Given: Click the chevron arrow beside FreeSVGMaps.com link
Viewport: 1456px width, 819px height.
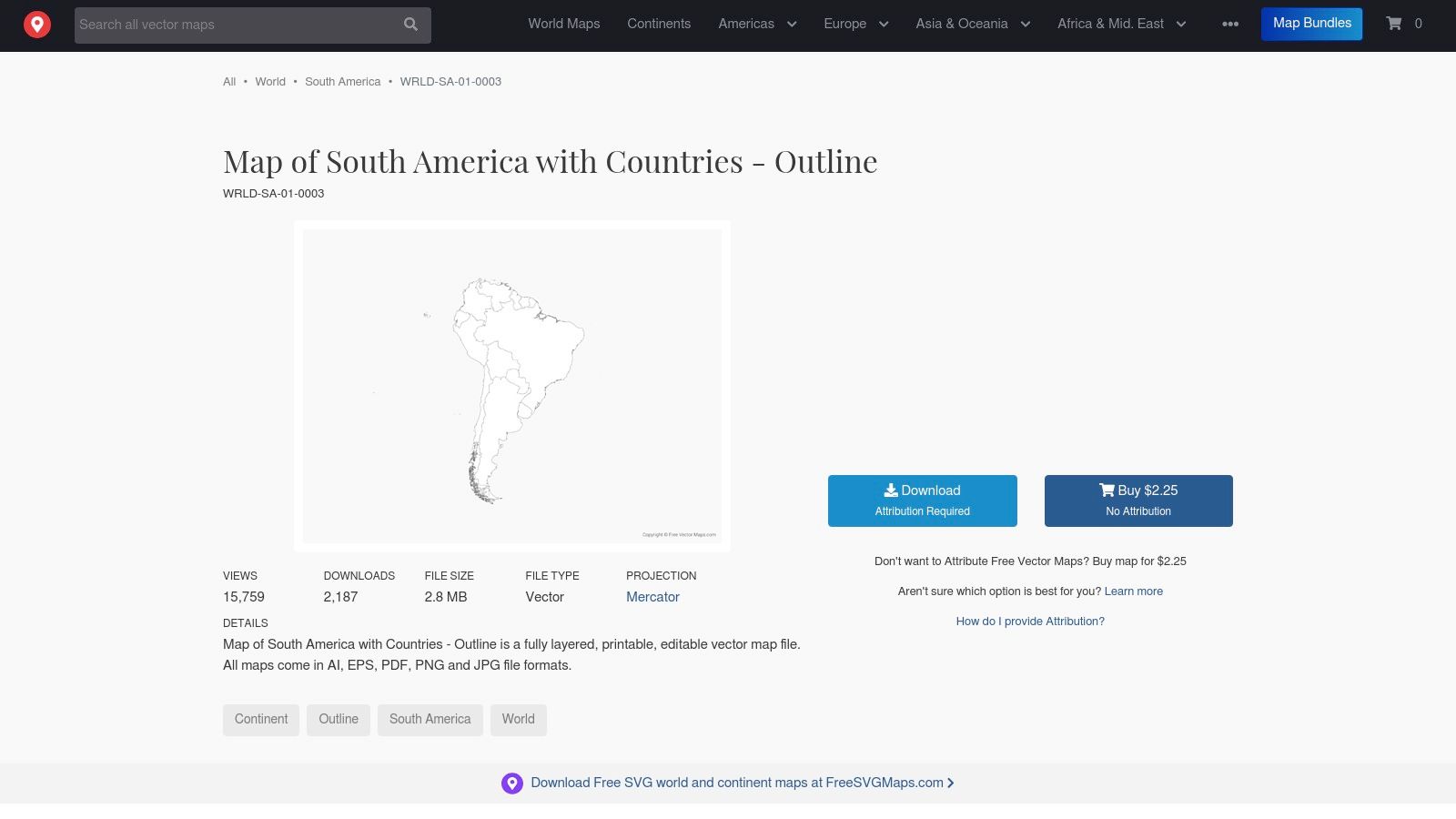Looking at the screenshot, I should coord(950,783).
